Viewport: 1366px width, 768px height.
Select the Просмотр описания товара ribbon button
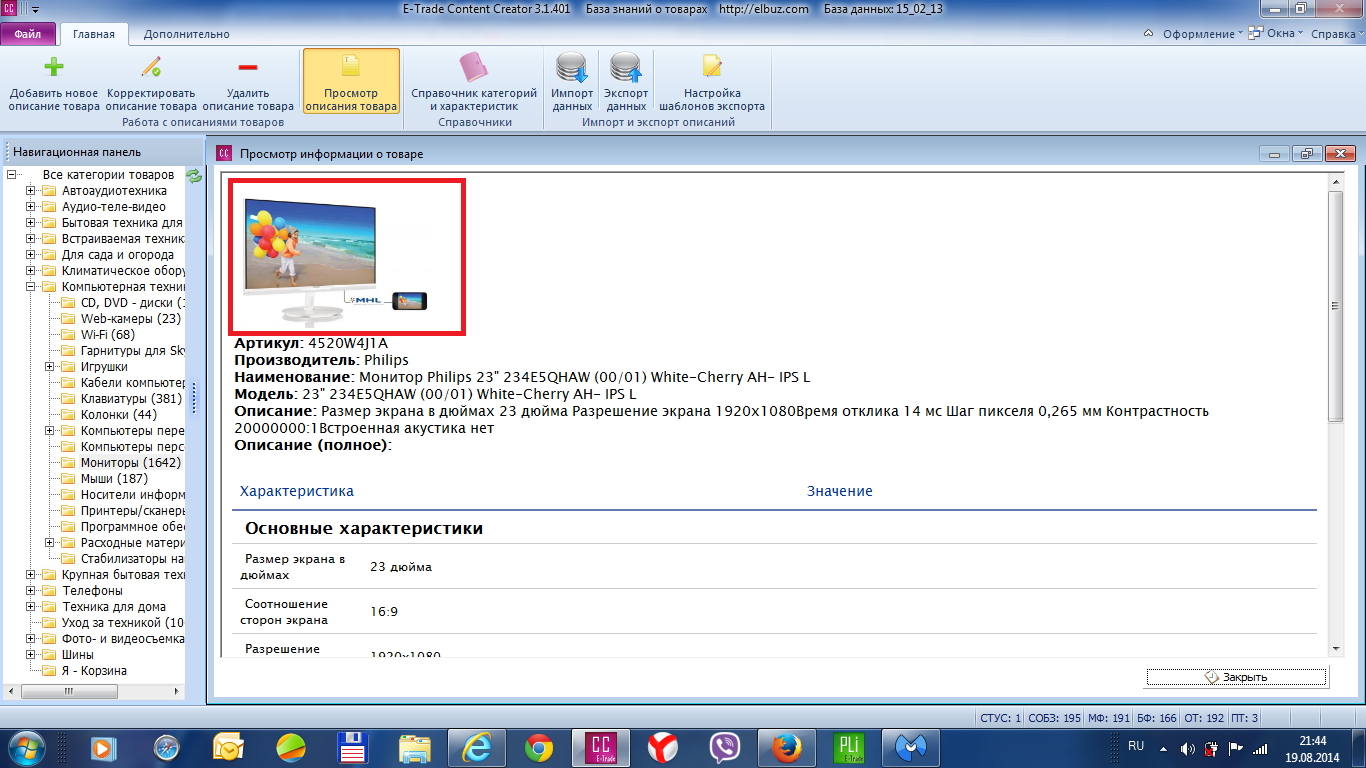pyautogui.click(x=351, y=83)
